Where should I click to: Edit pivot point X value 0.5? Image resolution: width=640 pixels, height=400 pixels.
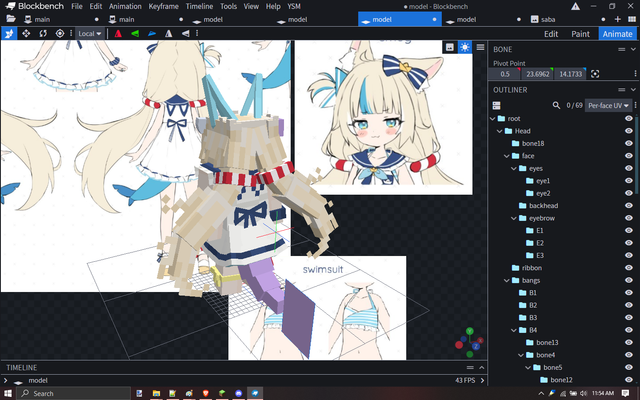tap(505, 74)
